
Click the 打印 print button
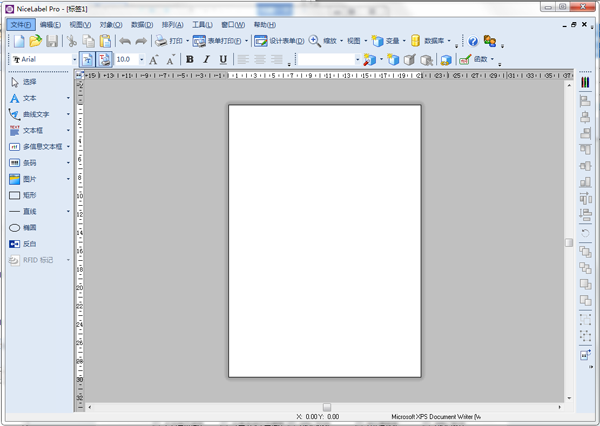(171, 41)
